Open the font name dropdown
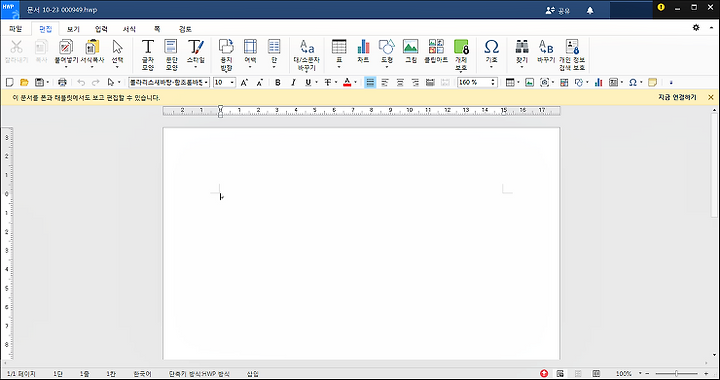The image size is (720, 380). (x=206, y=83)
